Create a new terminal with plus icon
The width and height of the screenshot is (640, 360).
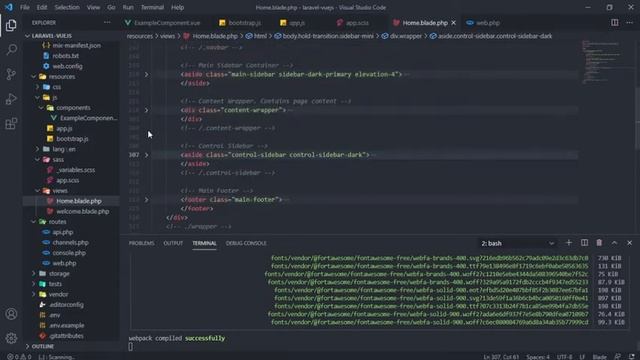click(569, 243)
